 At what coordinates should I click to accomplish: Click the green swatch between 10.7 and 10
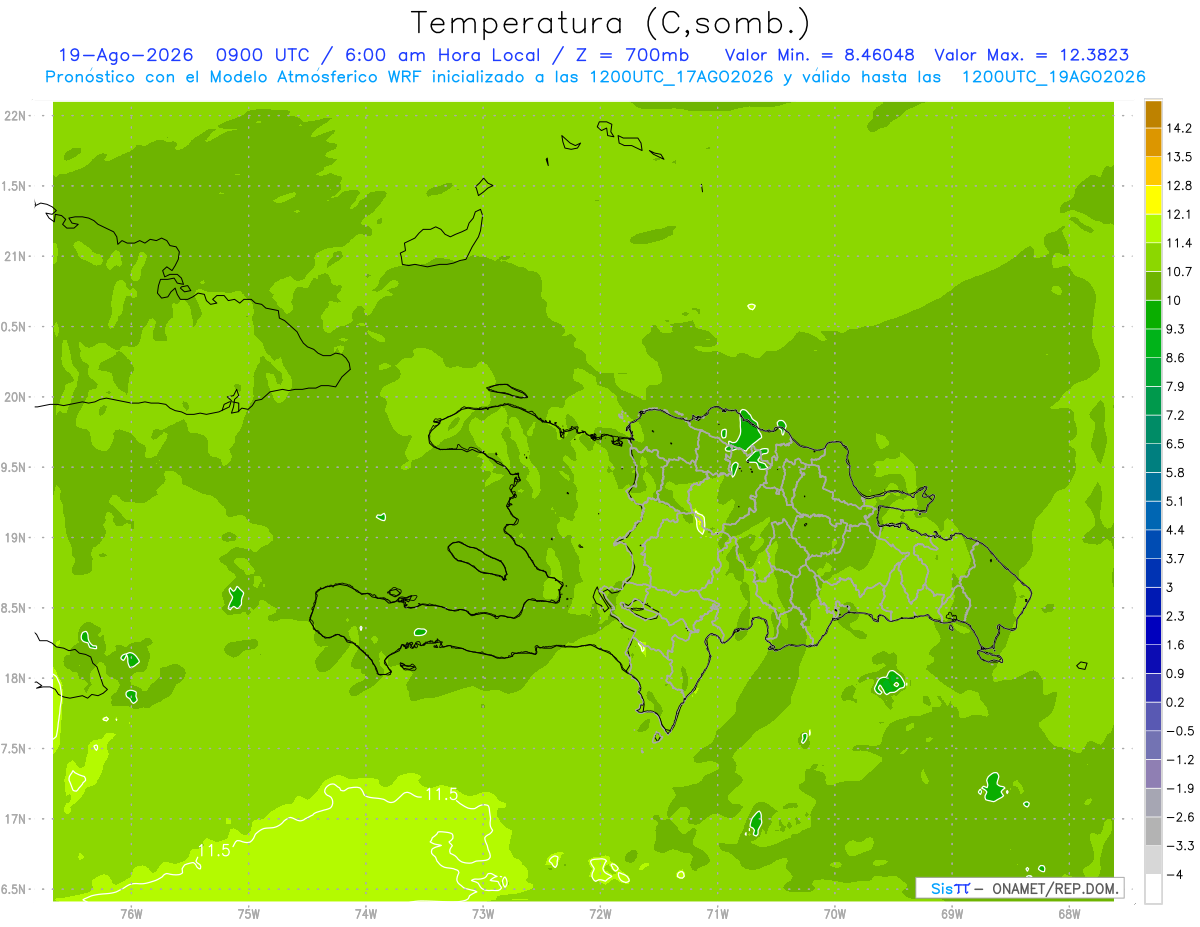pyautogui.click(x=1153, y=286)
